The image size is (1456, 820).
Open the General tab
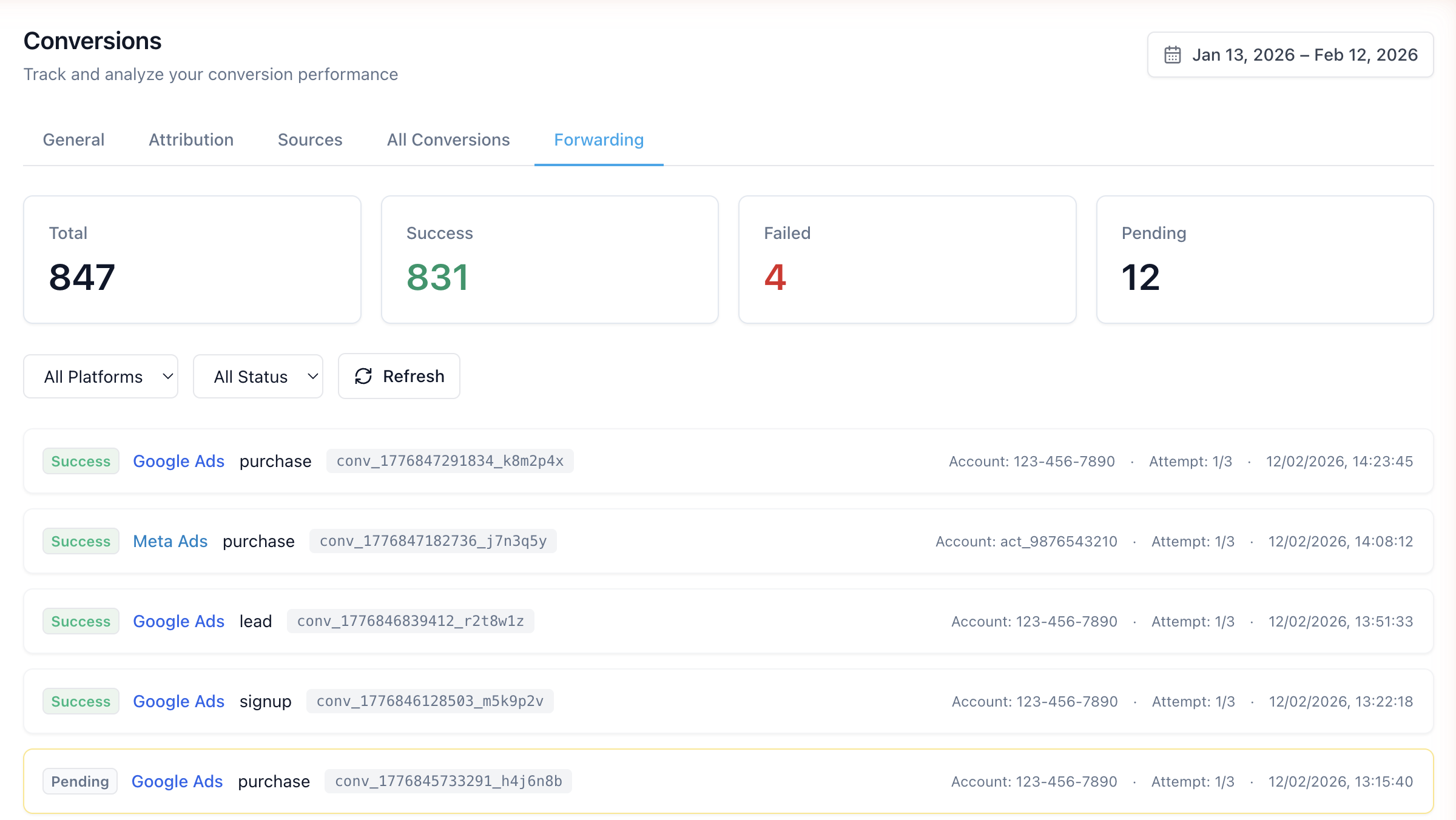[73, 139]
